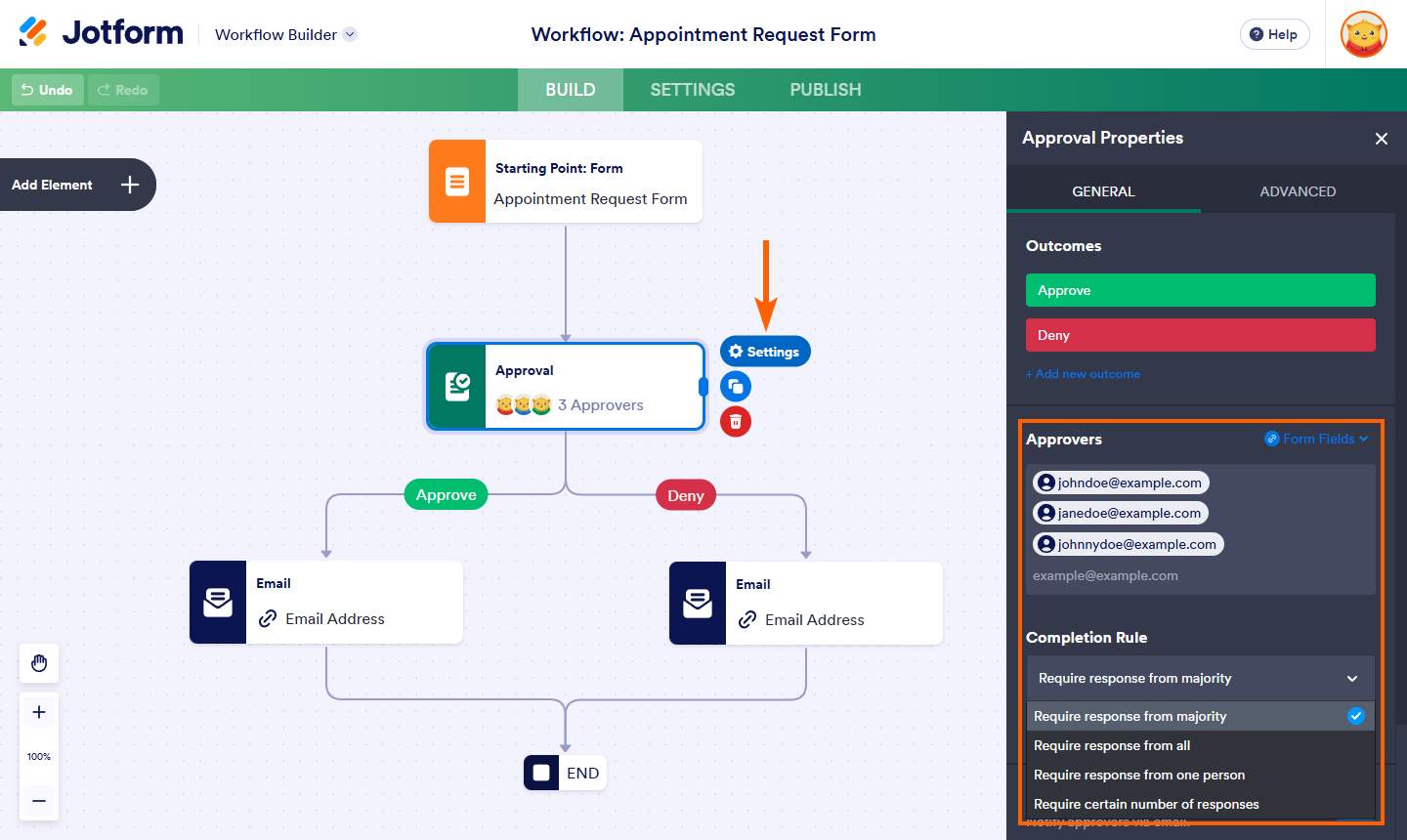Screen dimensions: 1407x840
Task: Open the user avatar profile menu
Action: 1364,34
